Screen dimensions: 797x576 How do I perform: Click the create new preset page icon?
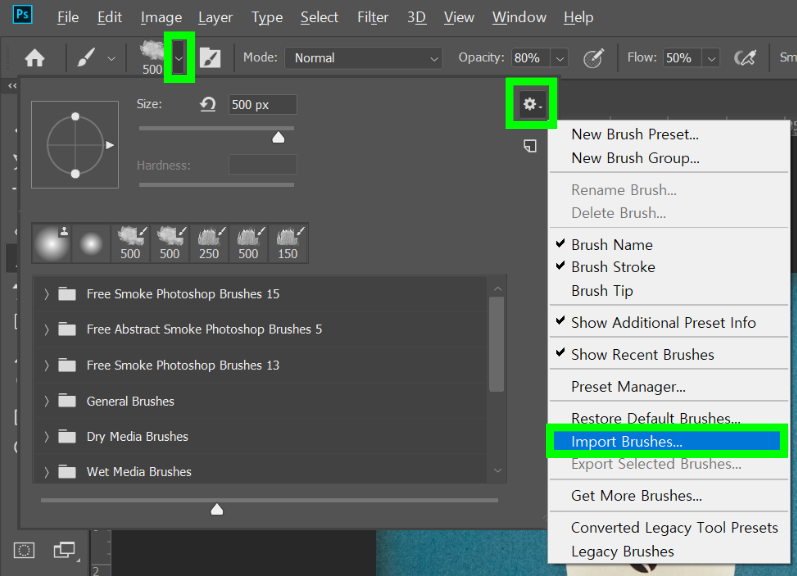point(530,146)
